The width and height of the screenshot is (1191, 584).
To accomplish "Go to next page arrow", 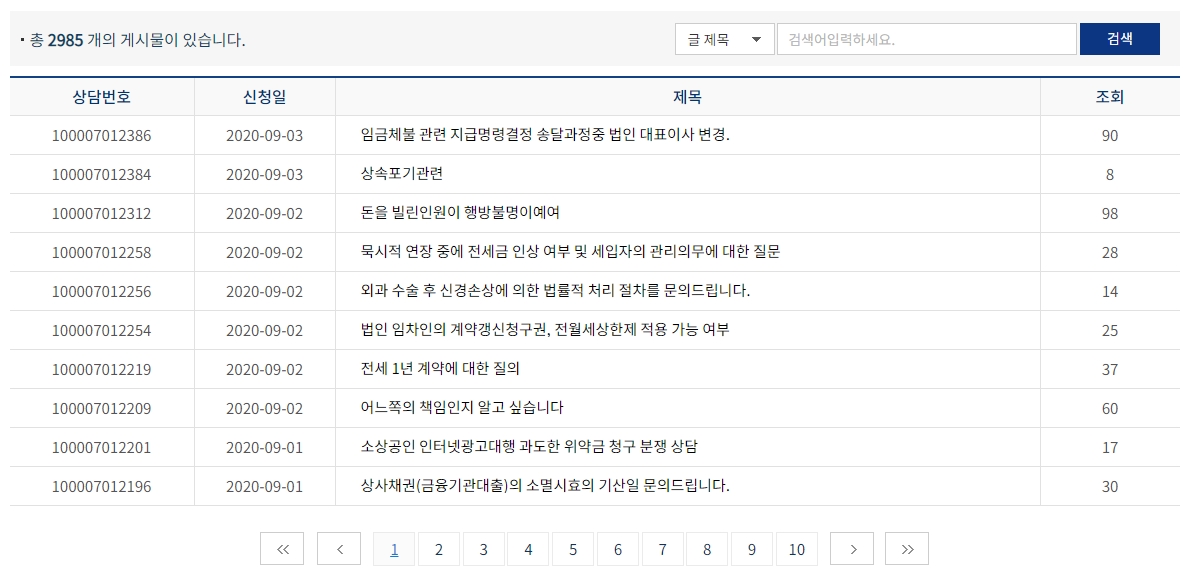I will click(852, 548).
